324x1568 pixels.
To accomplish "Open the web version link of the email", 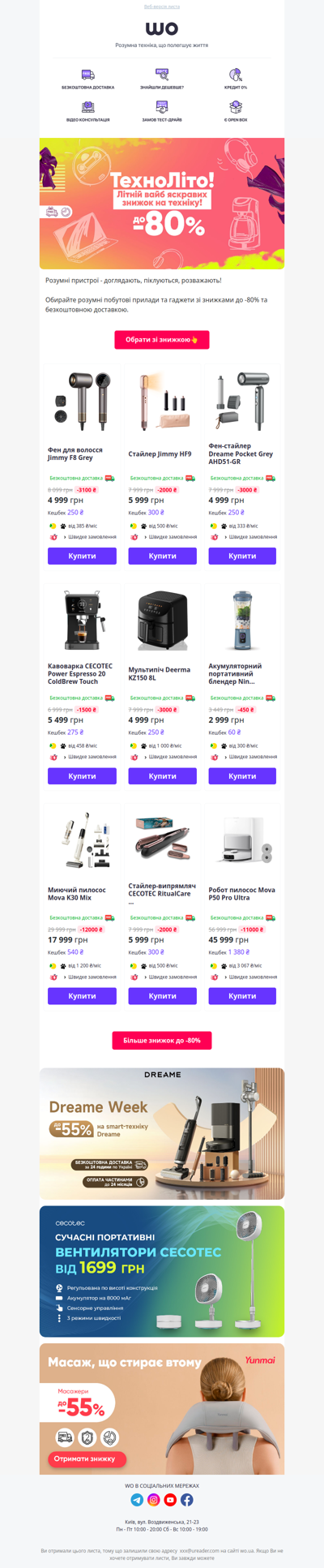I will [162, 6].
